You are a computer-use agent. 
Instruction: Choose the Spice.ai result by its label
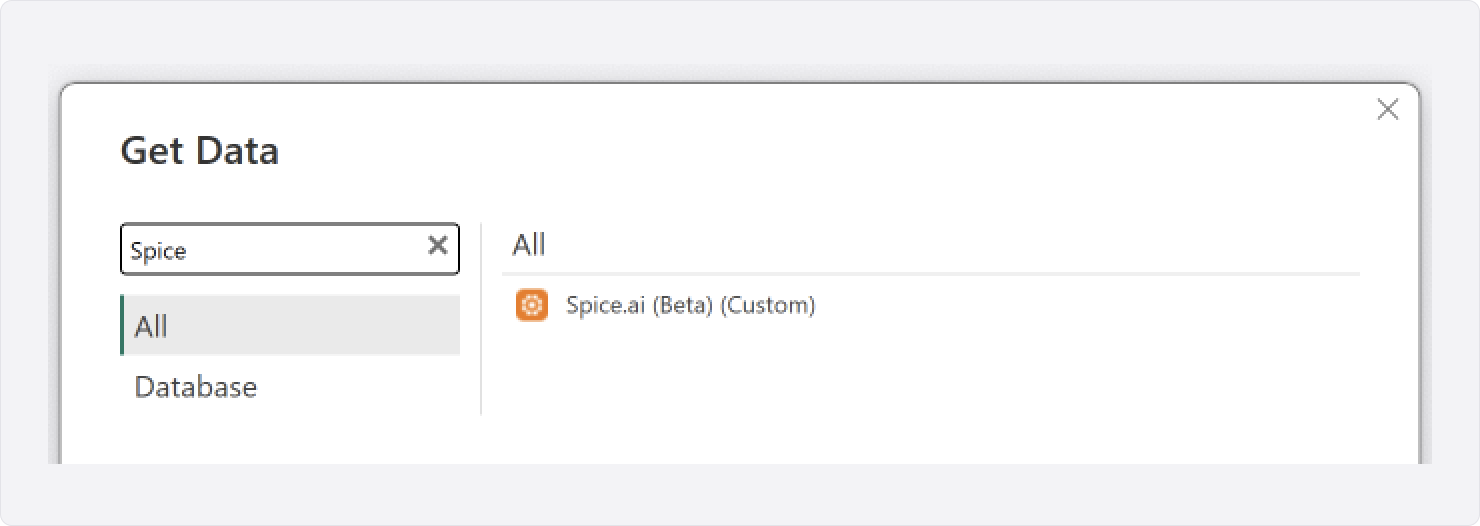click(690, 305)
